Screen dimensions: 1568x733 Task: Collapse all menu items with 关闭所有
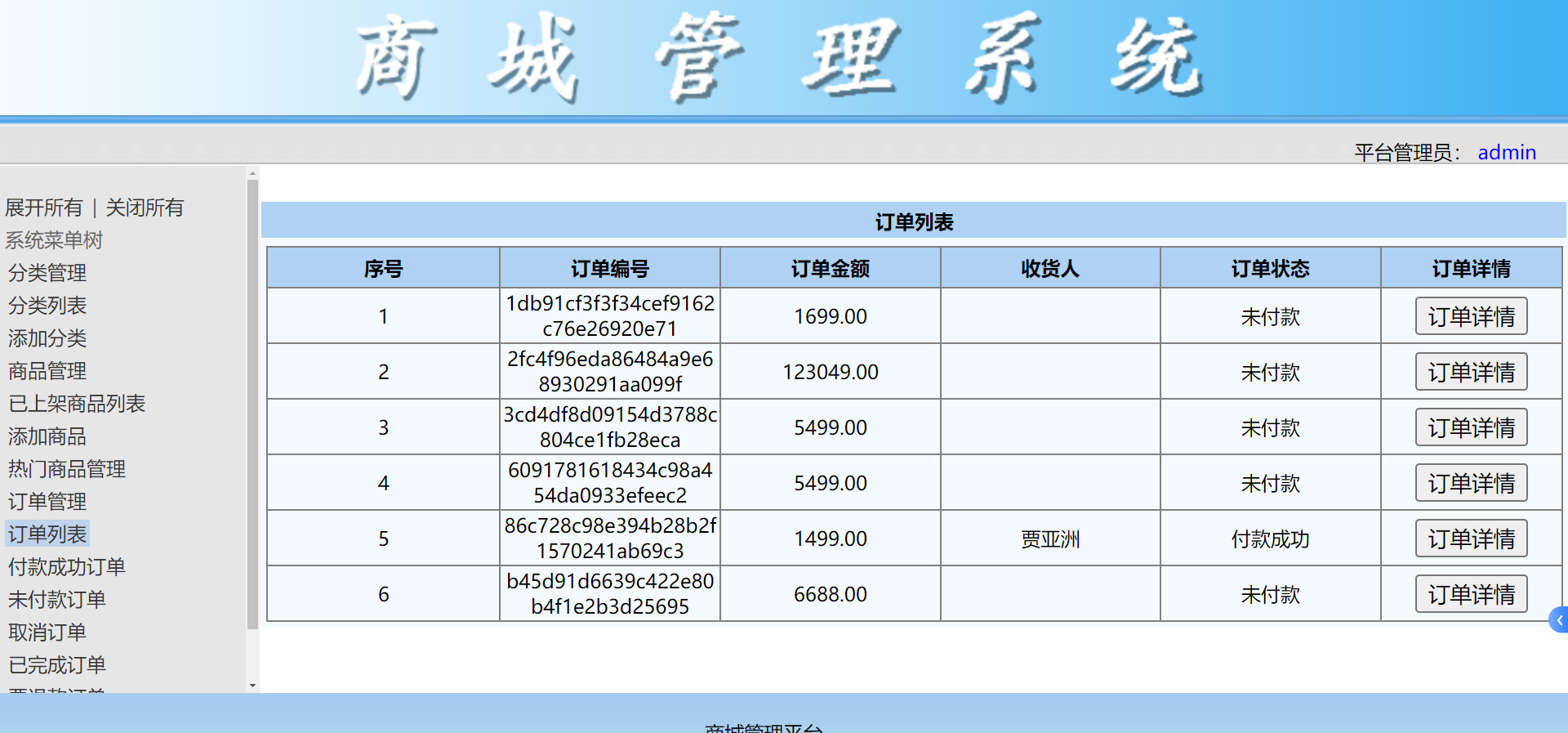click(x=145, y=208)
